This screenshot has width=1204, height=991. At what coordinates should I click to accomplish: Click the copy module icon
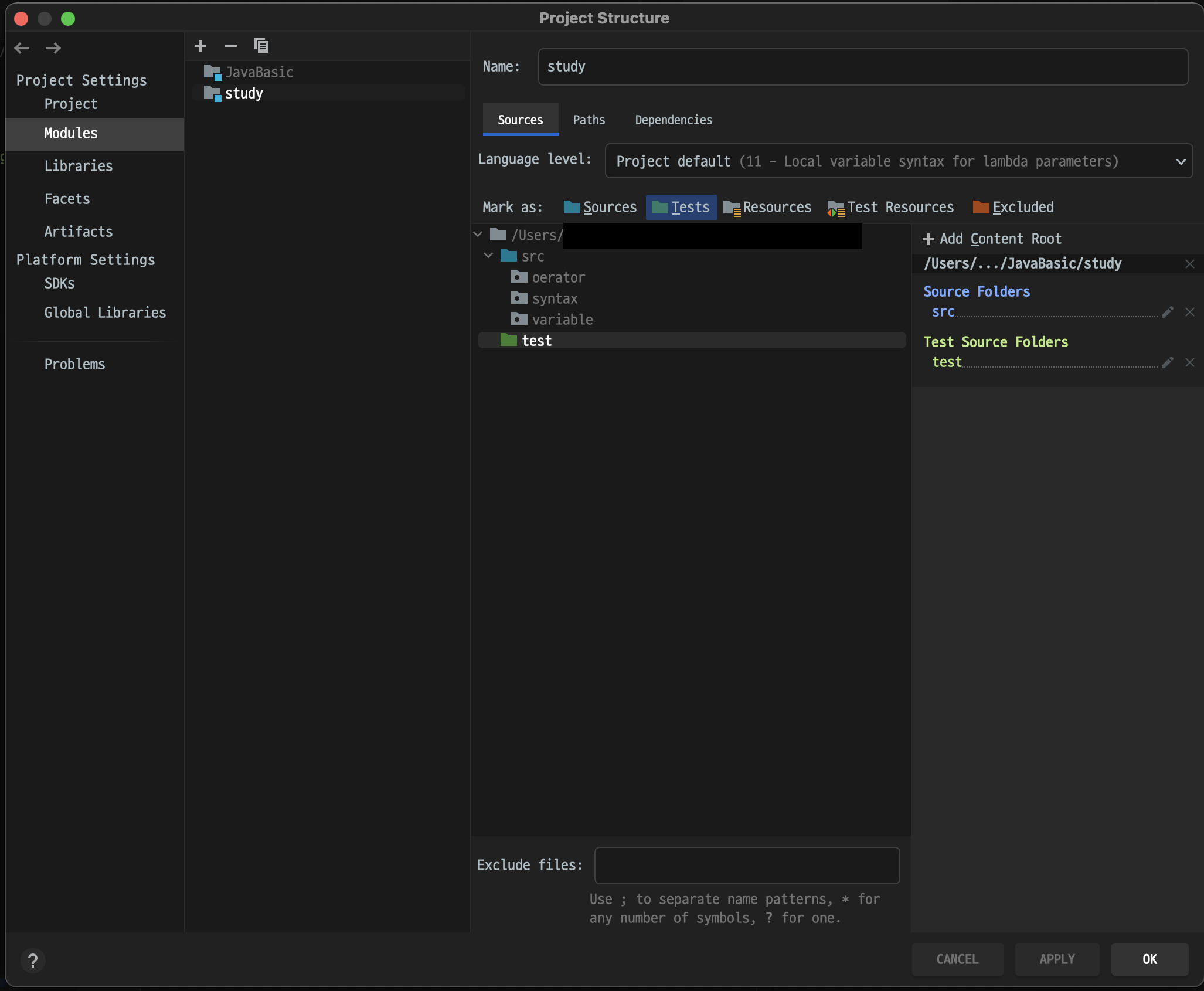pyautogui.click(x=261, y=46)
